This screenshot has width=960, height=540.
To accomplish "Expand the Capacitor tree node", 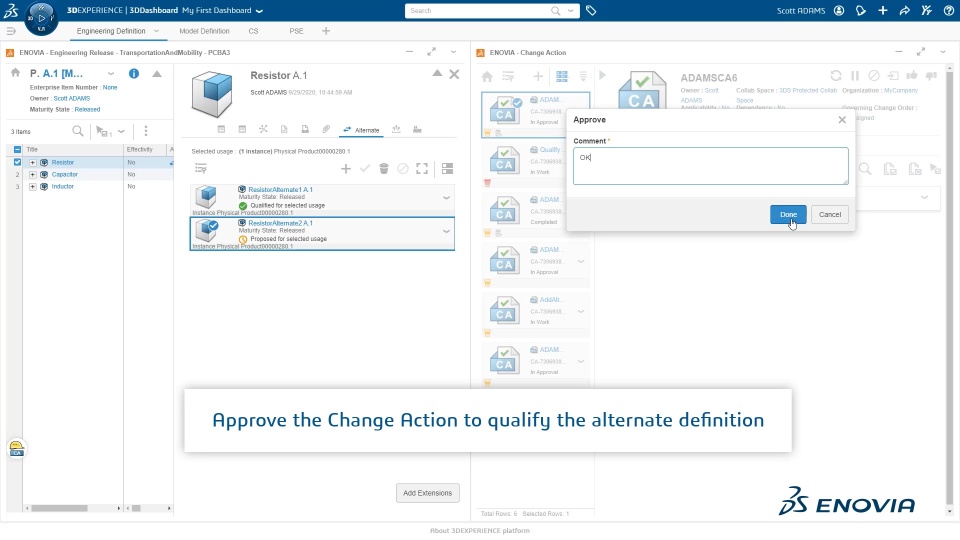I will [32, 174].
